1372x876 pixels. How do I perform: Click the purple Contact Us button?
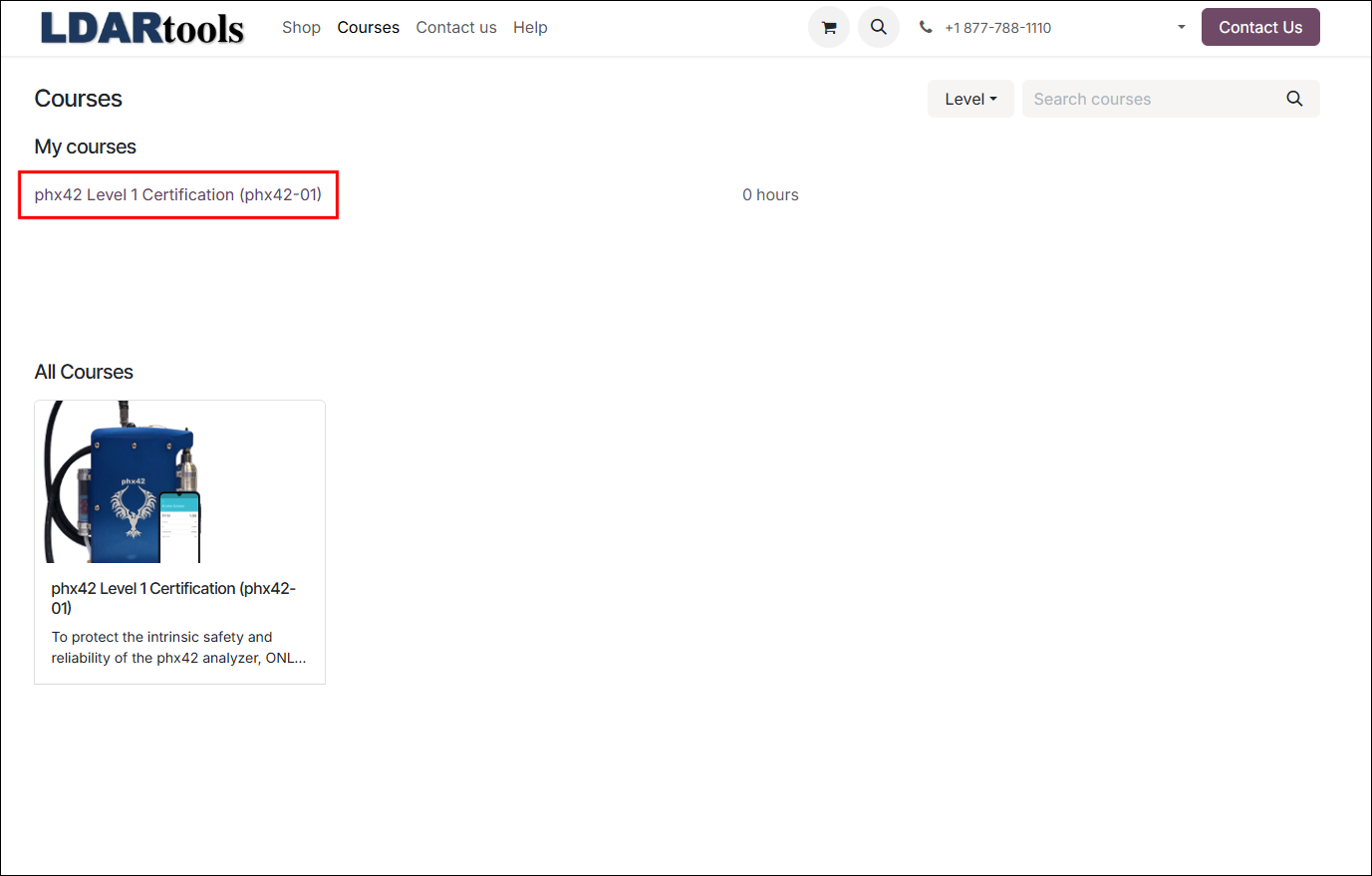tap(1260, 27)
